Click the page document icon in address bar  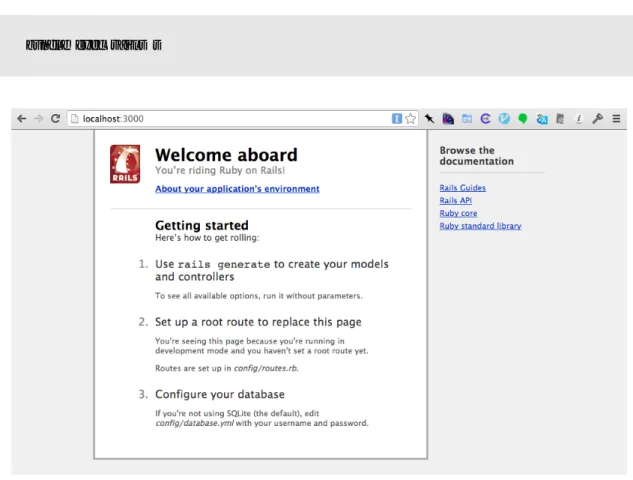[74, 119]
